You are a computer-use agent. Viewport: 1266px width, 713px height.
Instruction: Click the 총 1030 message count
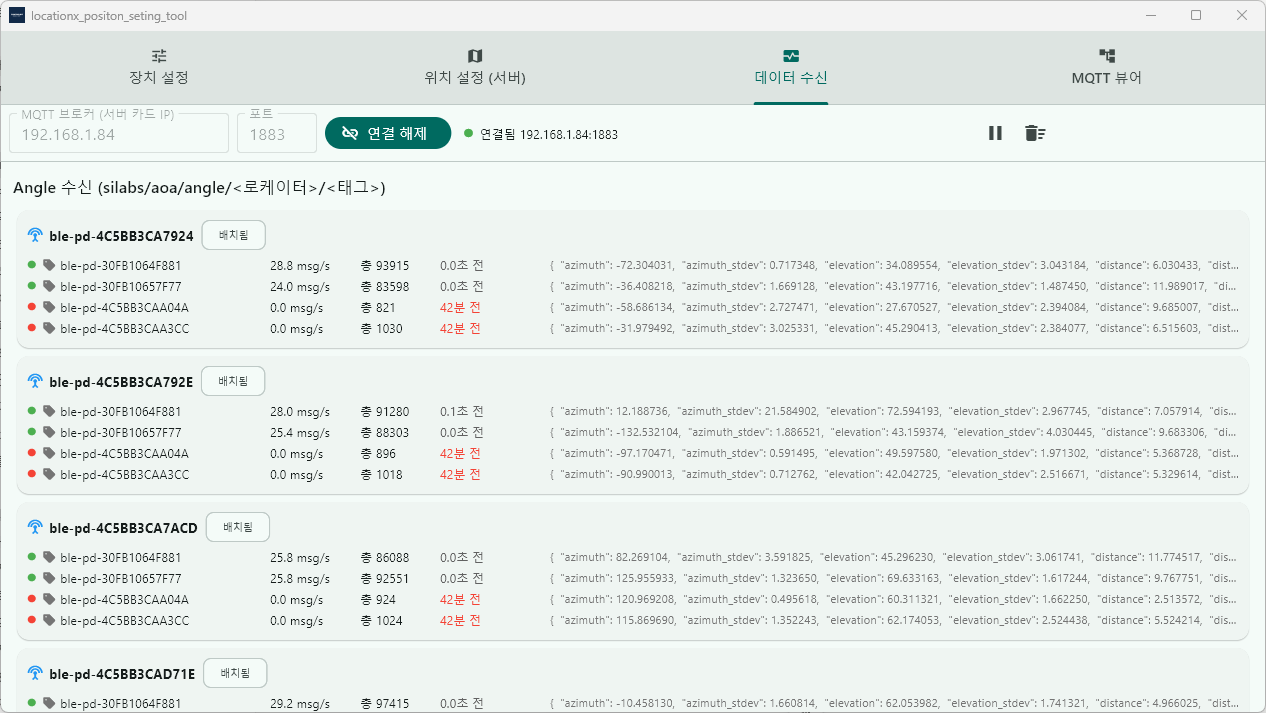[382, 329]
